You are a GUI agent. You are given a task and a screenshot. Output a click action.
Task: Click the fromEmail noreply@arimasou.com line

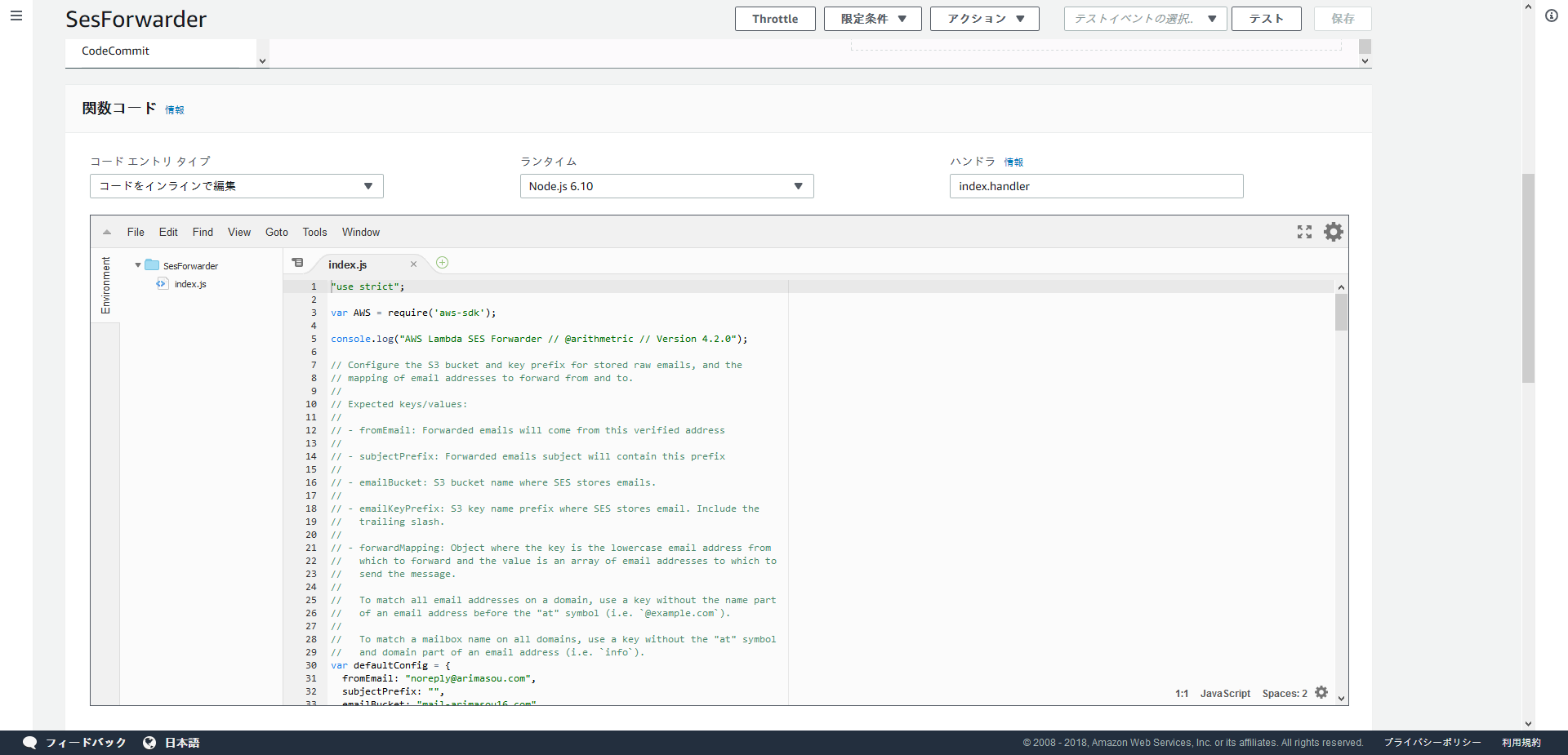click(439, 678)
